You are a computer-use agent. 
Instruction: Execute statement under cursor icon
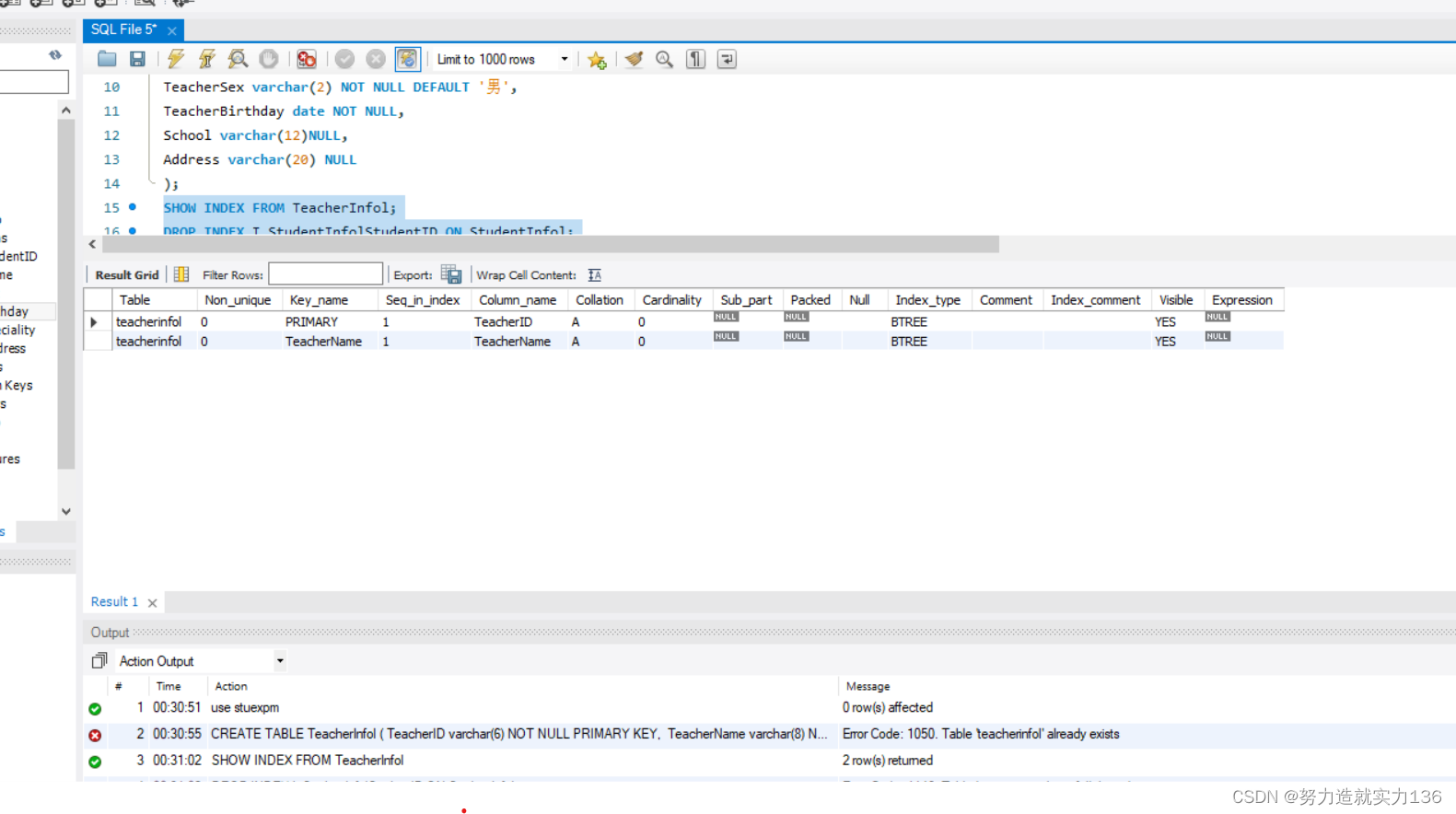click(207, 59)
